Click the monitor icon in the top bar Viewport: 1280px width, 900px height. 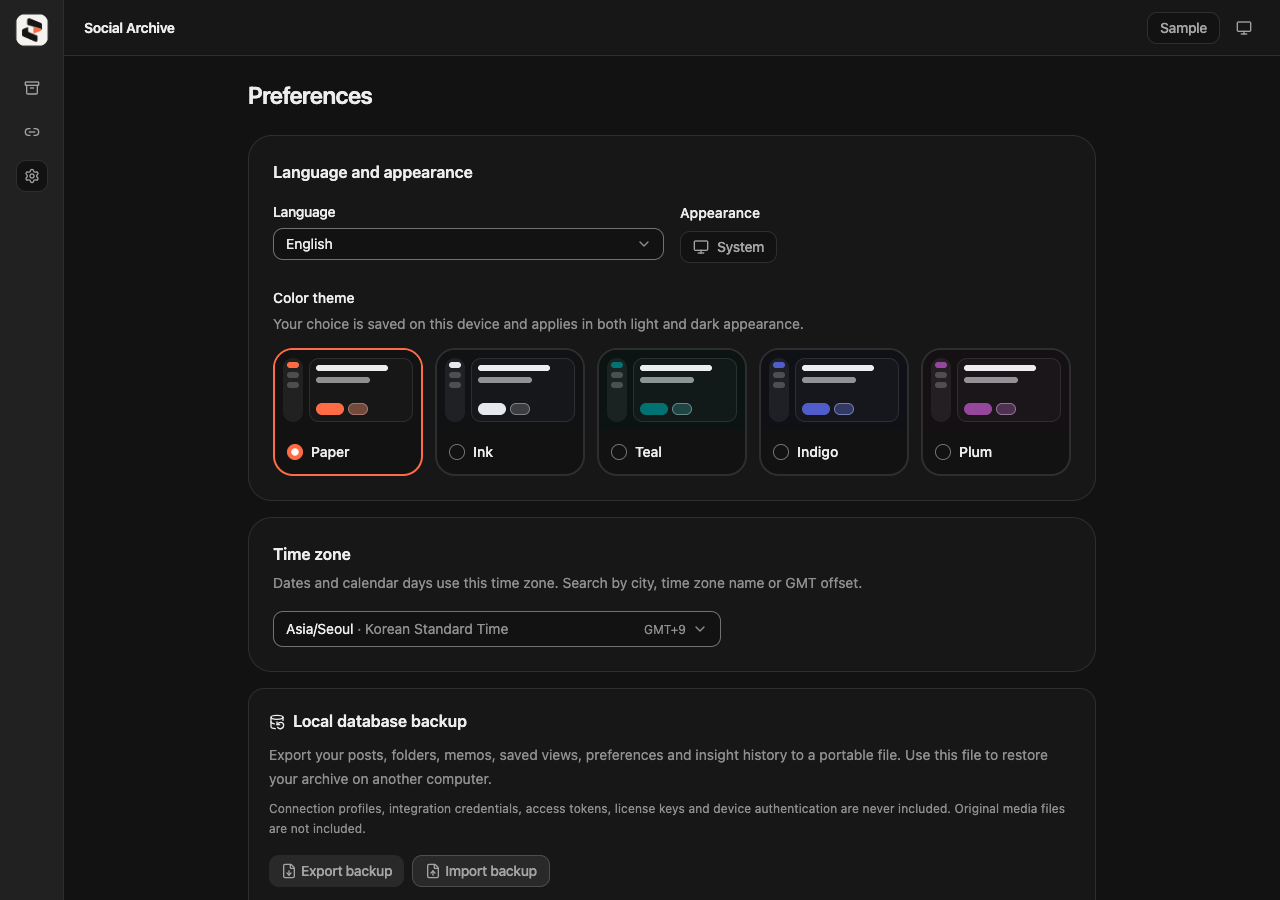click(1244, 28)
